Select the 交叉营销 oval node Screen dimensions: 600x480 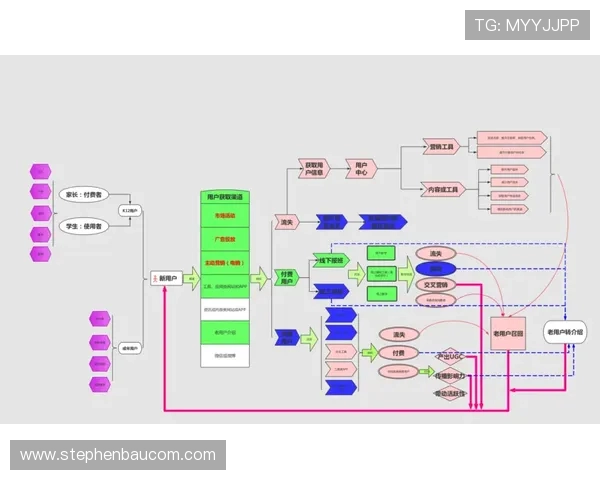(x=435, y=284)
